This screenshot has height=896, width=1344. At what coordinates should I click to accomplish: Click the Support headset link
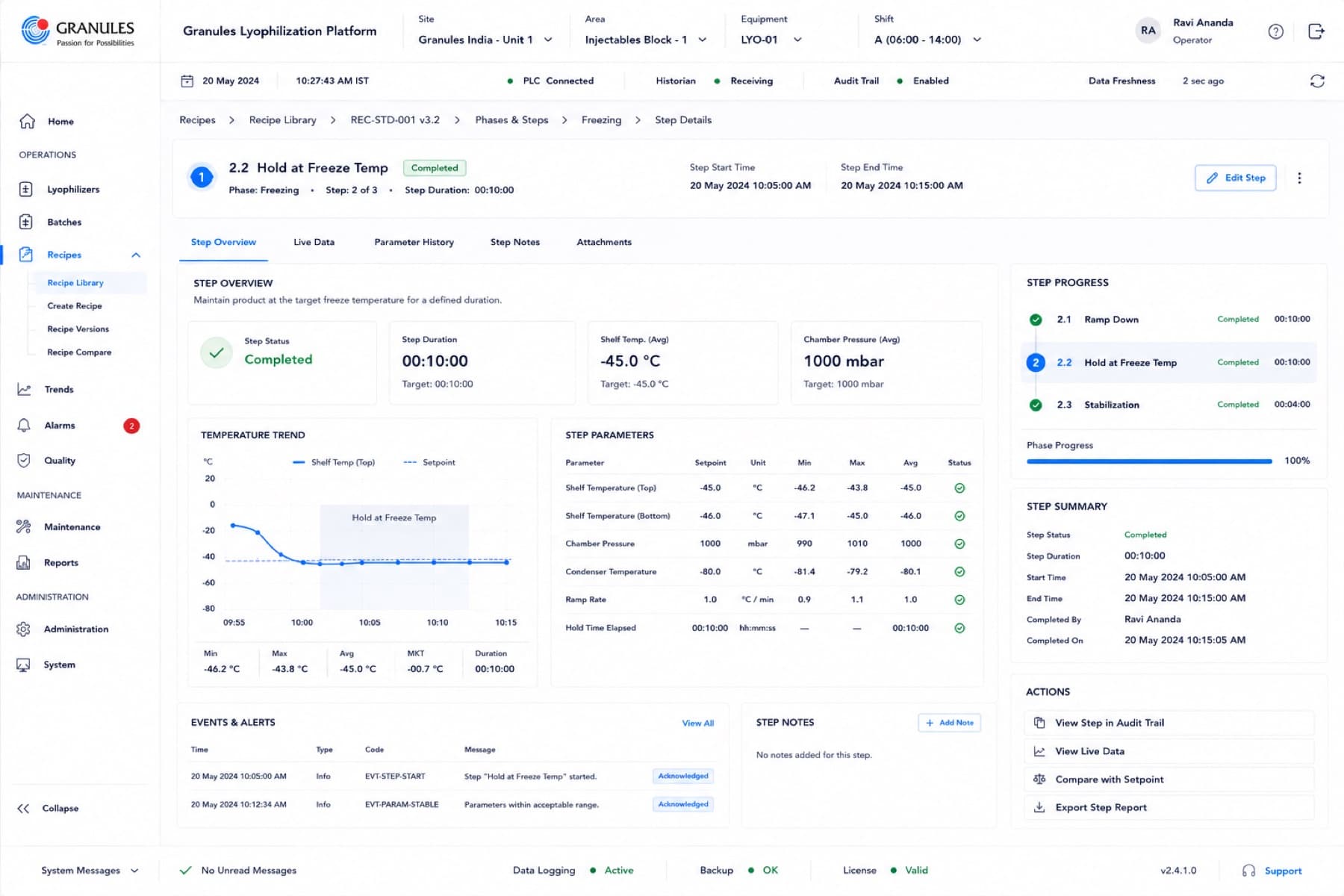click(x=1272, y=871)
